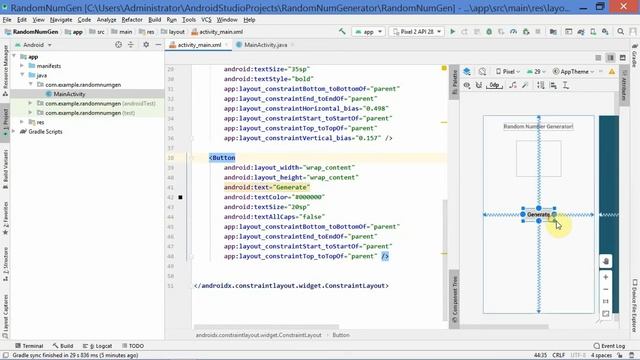Toggle View Options eye icon in design toolbar
The height and width of the screenshot is (360, 640).
click(x=467, y=85)
